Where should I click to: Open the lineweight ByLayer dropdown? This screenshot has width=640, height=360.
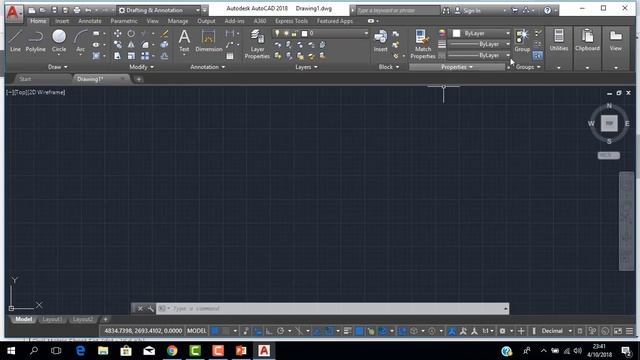pyautogui.click(x=479, y=44)
